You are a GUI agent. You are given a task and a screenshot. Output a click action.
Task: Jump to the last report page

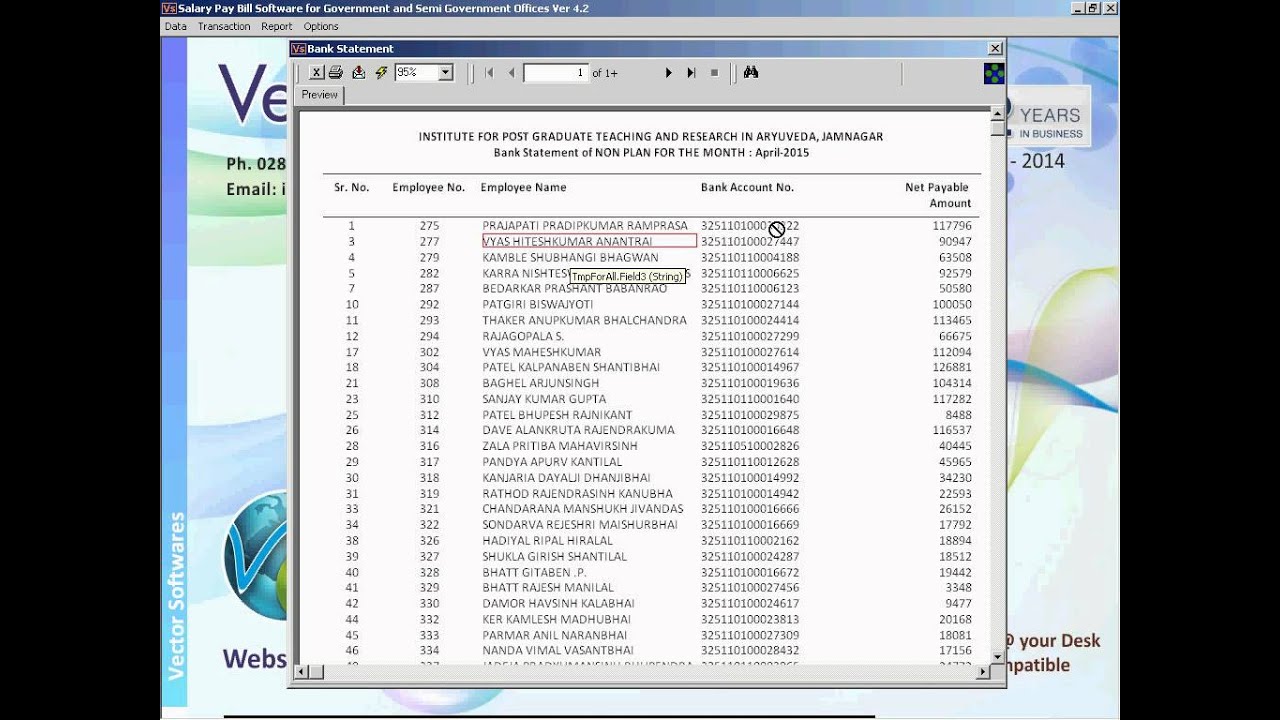[691, 72]
